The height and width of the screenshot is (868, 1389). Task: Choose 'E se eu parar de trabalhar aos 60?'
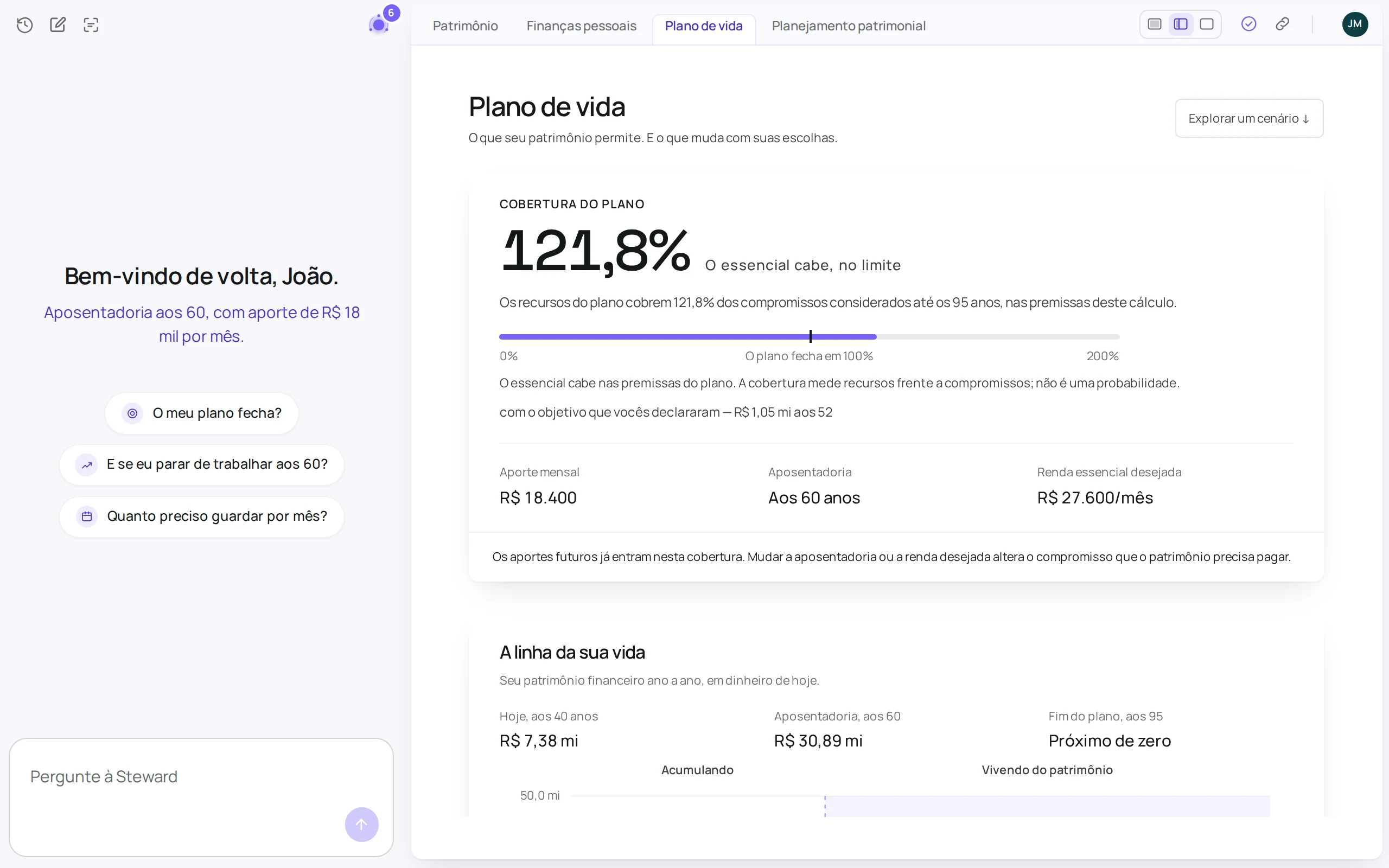click(x=201, y=465)
